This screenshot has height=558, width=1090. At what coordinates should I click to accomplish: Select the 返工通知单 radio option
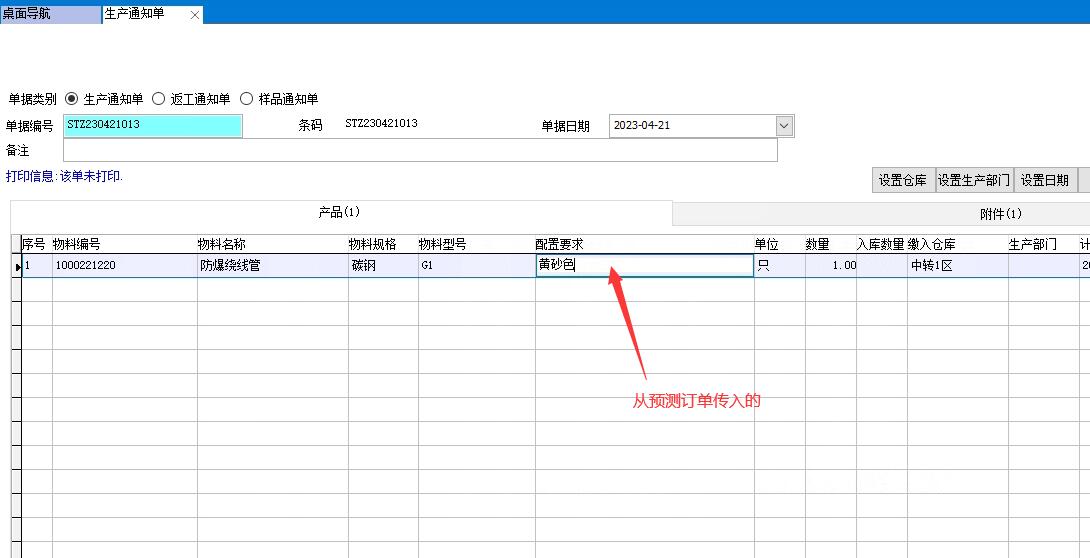(x=158, y=99)
